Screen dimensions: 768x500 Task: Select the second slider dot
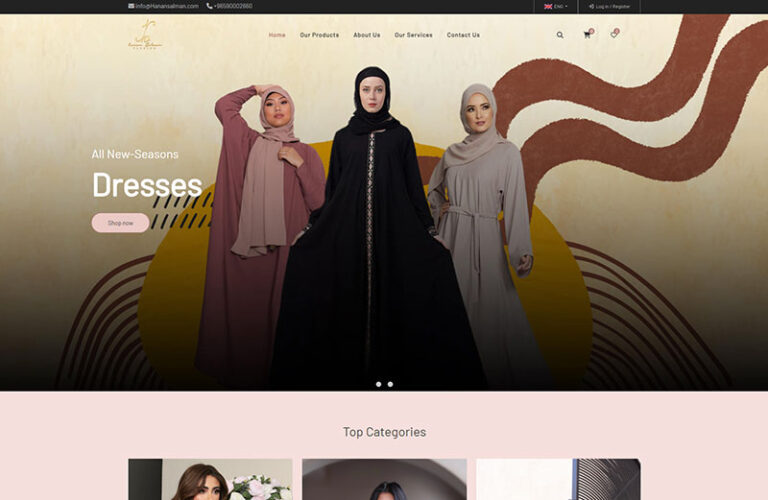(390, 384)
